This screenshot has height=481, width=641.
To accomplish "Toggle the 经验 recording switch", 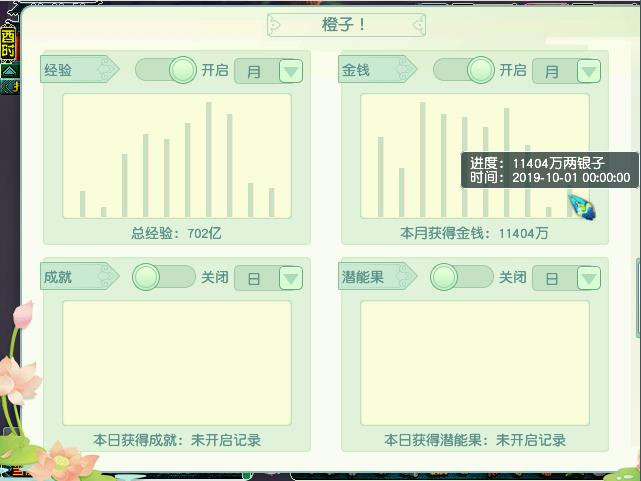I will coord(166,70).
